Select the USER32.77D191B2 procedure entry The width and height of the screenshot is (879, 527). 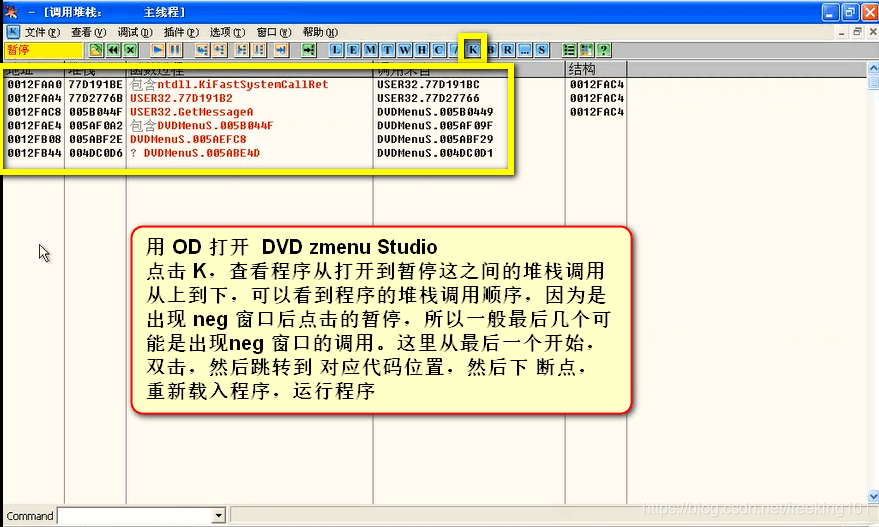click(181, 98)
